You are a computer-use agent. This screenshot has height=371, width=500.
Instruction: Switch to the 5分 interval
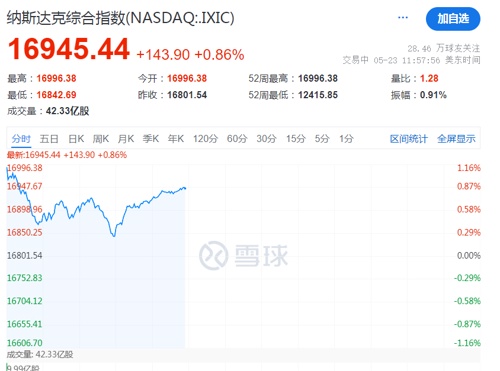(x=322, y=139)
